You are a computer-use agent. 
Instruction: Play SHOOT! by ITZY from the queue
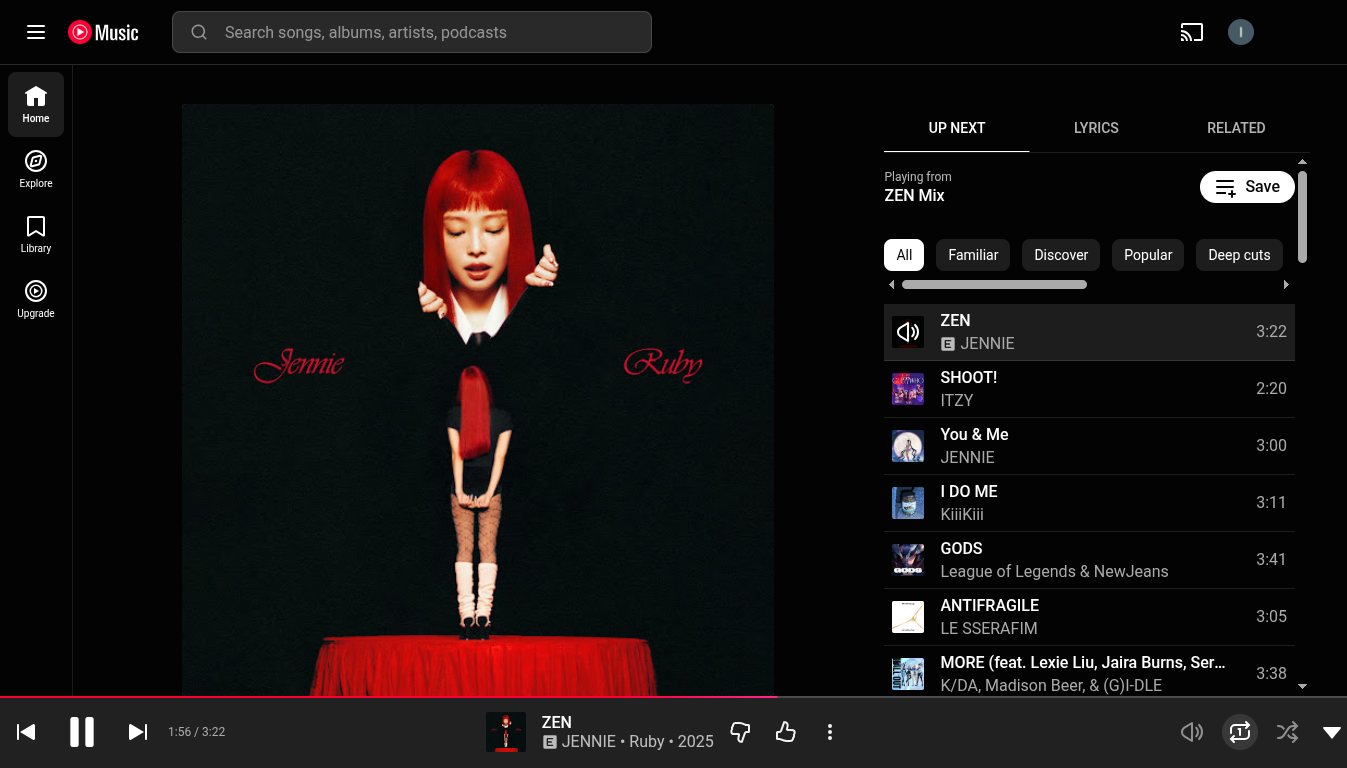click(1089, 389)
